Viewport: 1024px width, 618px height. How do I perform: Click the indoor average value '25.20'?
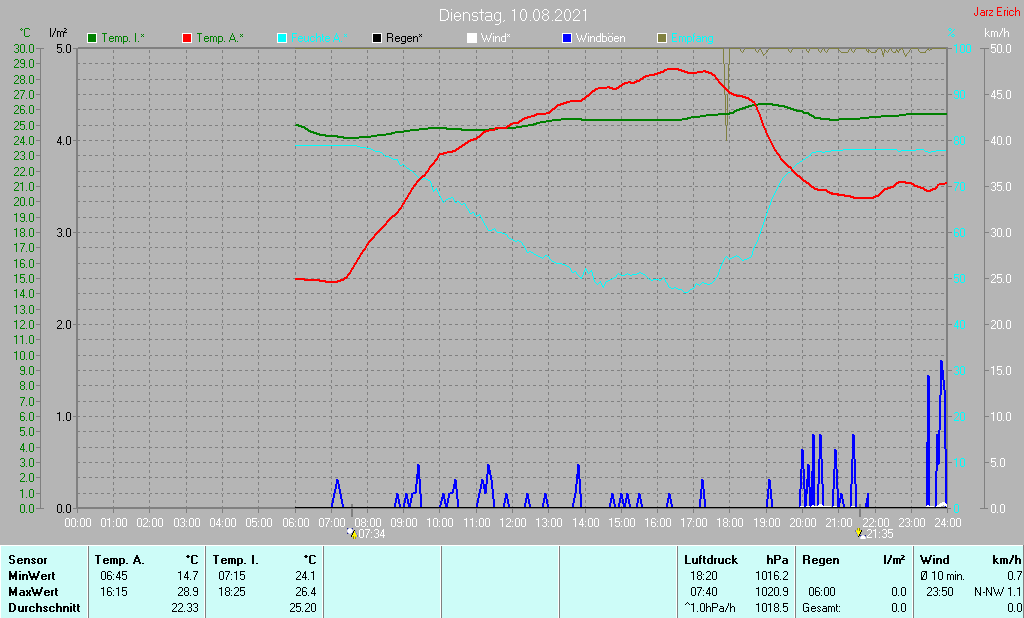coord(302,607)
